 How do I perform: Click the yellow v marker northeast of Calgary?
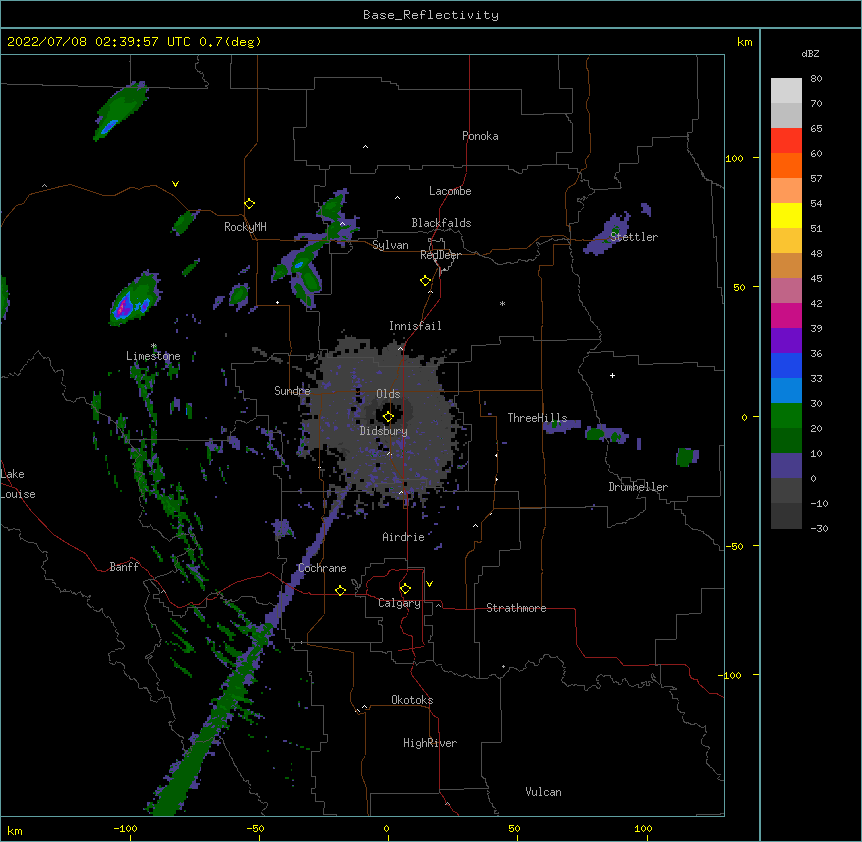429,584
